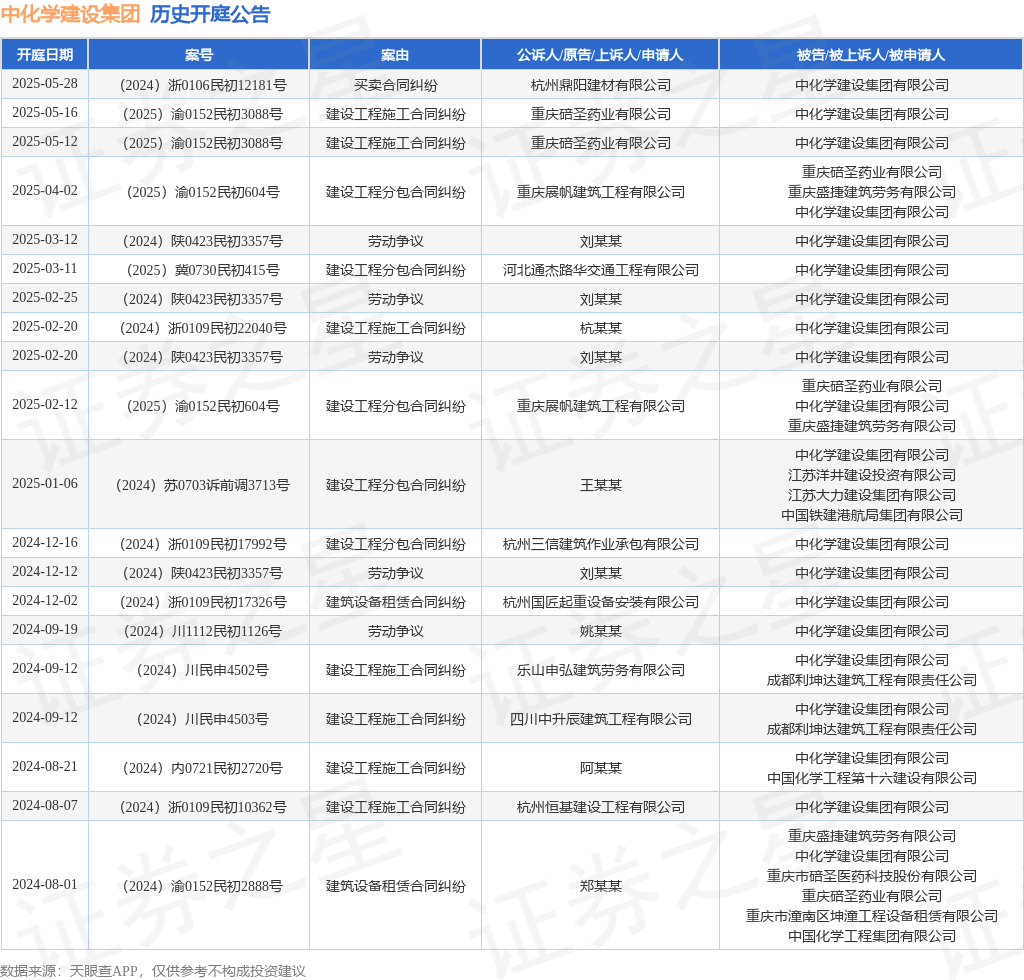The image size is (1024, 980).
Task: Select defendant "中国铁建港航局集团有限公司"
Action: click(x=871, y=515)
